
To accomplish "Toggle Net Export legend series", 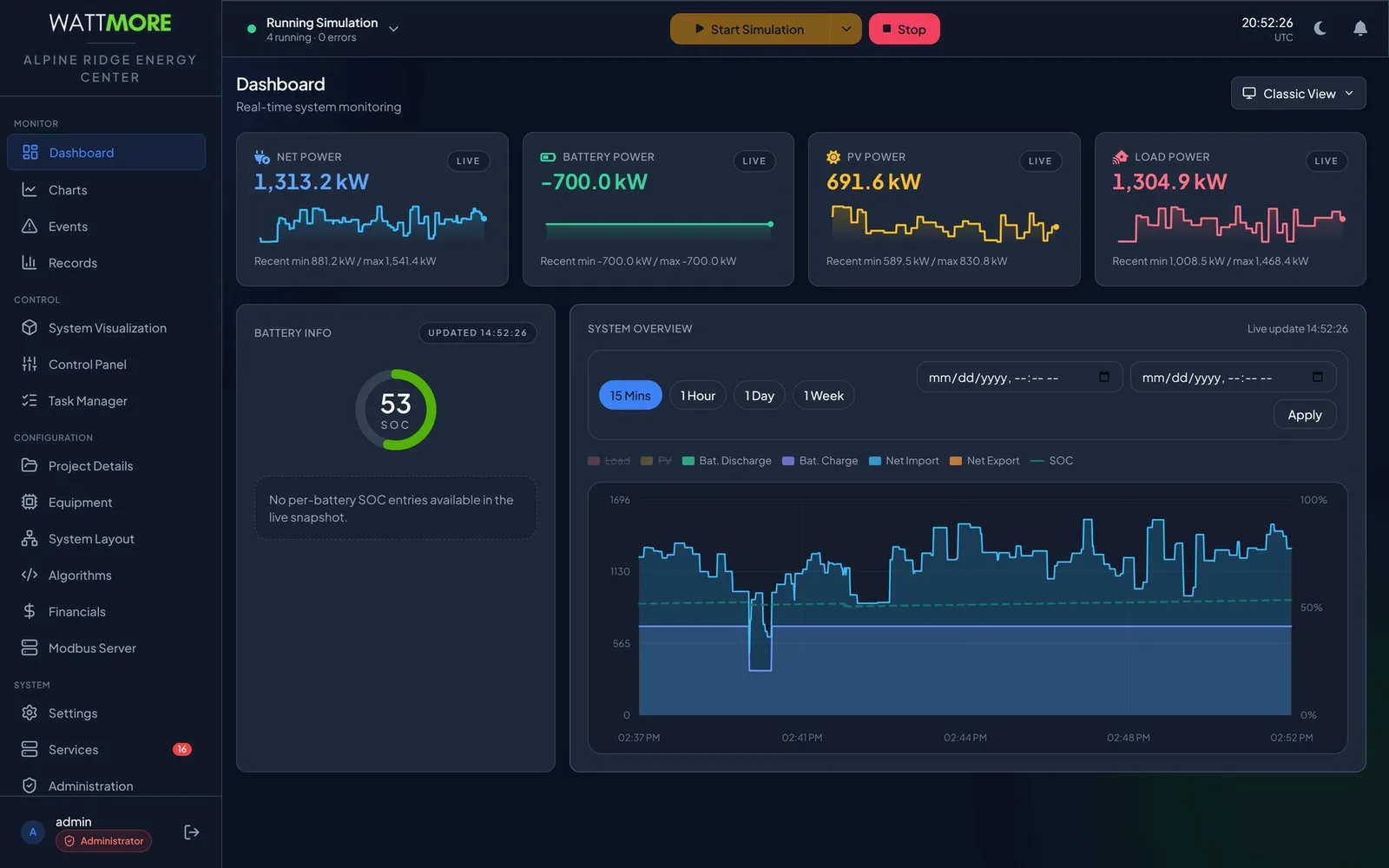I will 985,461.
